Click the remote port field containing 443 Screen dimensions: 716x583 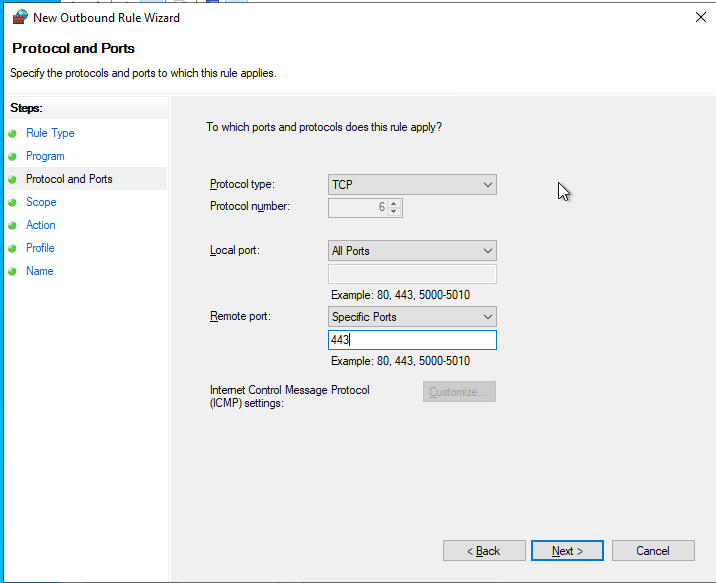pyautogui.click(x=412, y=340)
